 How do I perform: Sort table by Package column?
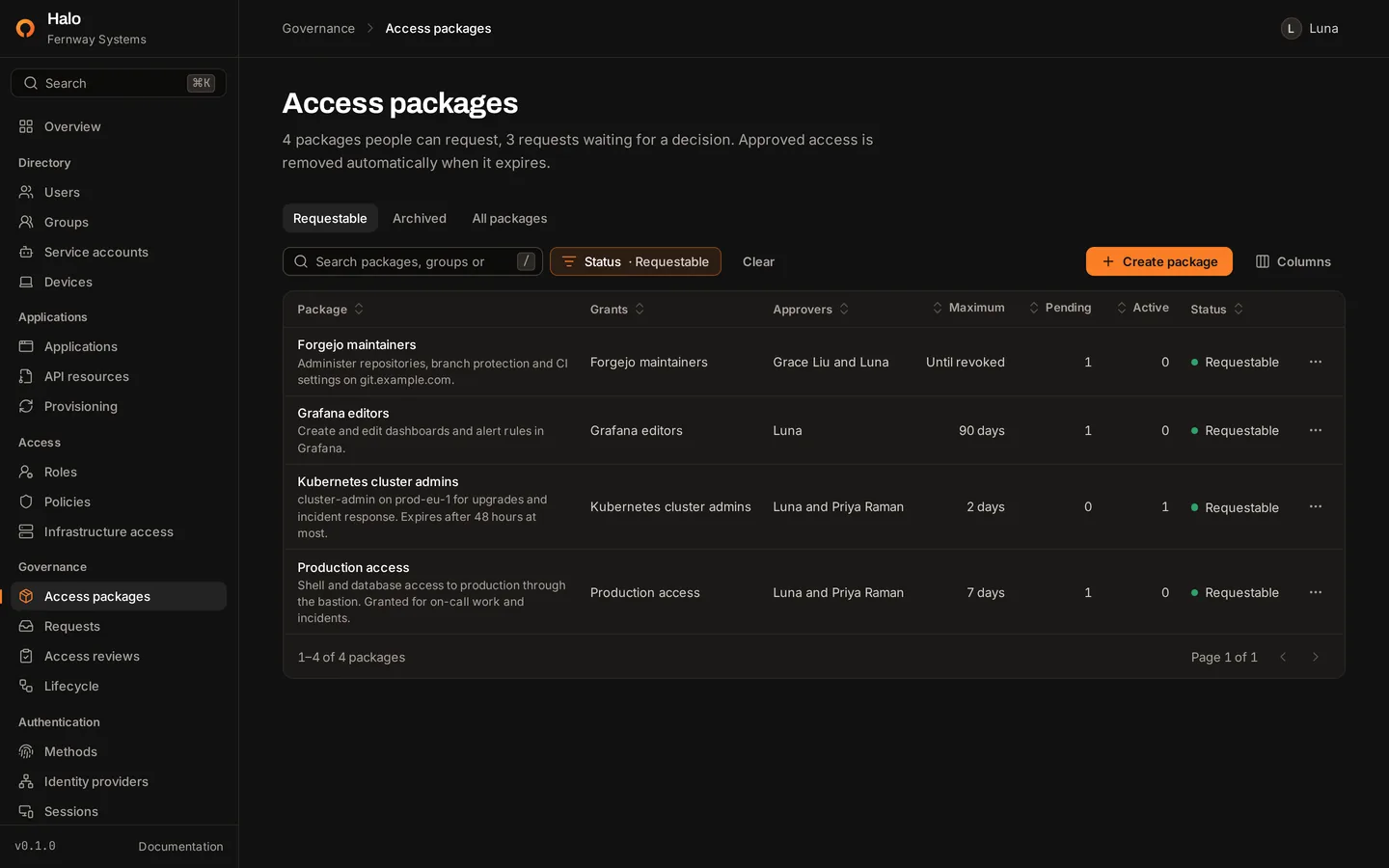point(331,310)
